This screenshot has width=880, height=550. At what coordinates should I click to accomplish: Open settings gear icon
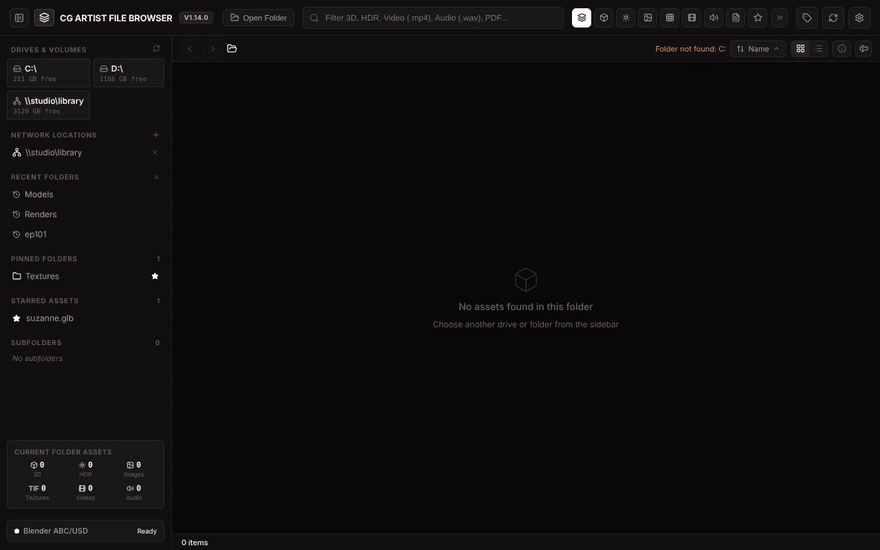pyautogui.click(x=859, y=17)
